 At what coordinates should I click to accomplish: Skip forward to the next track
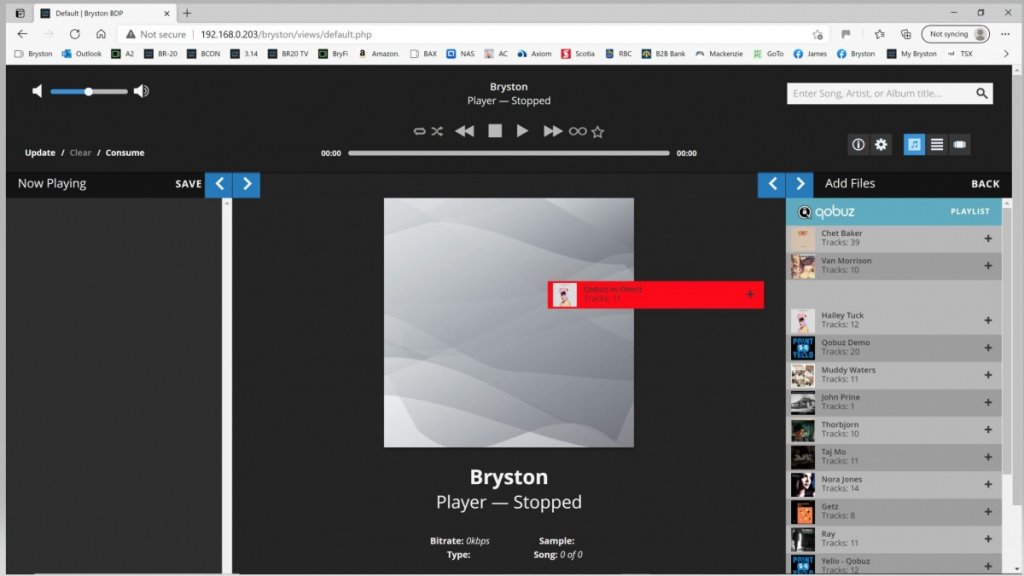552,131
